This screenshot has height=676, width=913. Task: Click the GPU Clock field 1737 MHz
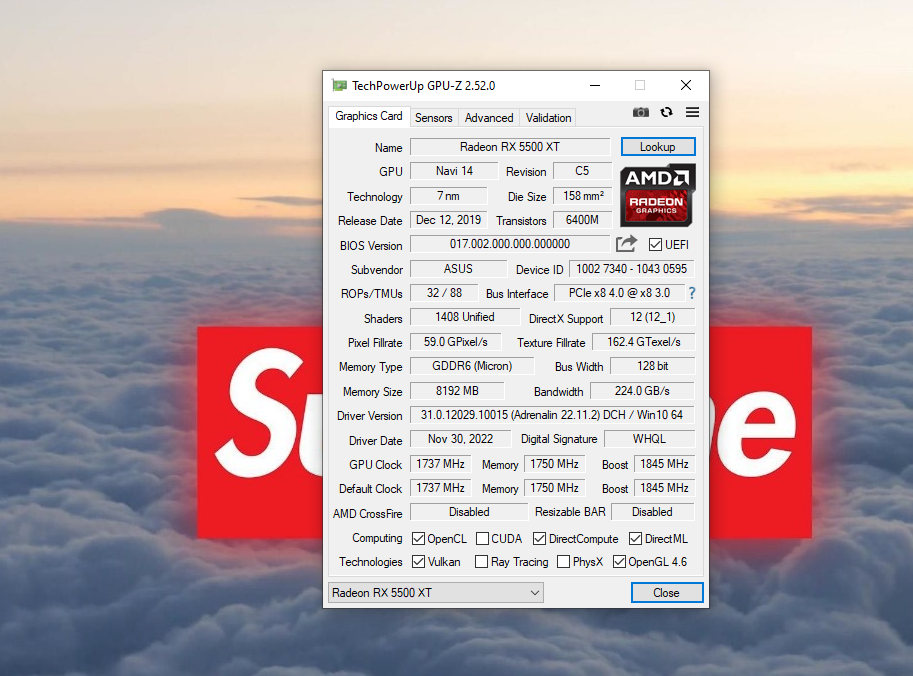[440, 464]
